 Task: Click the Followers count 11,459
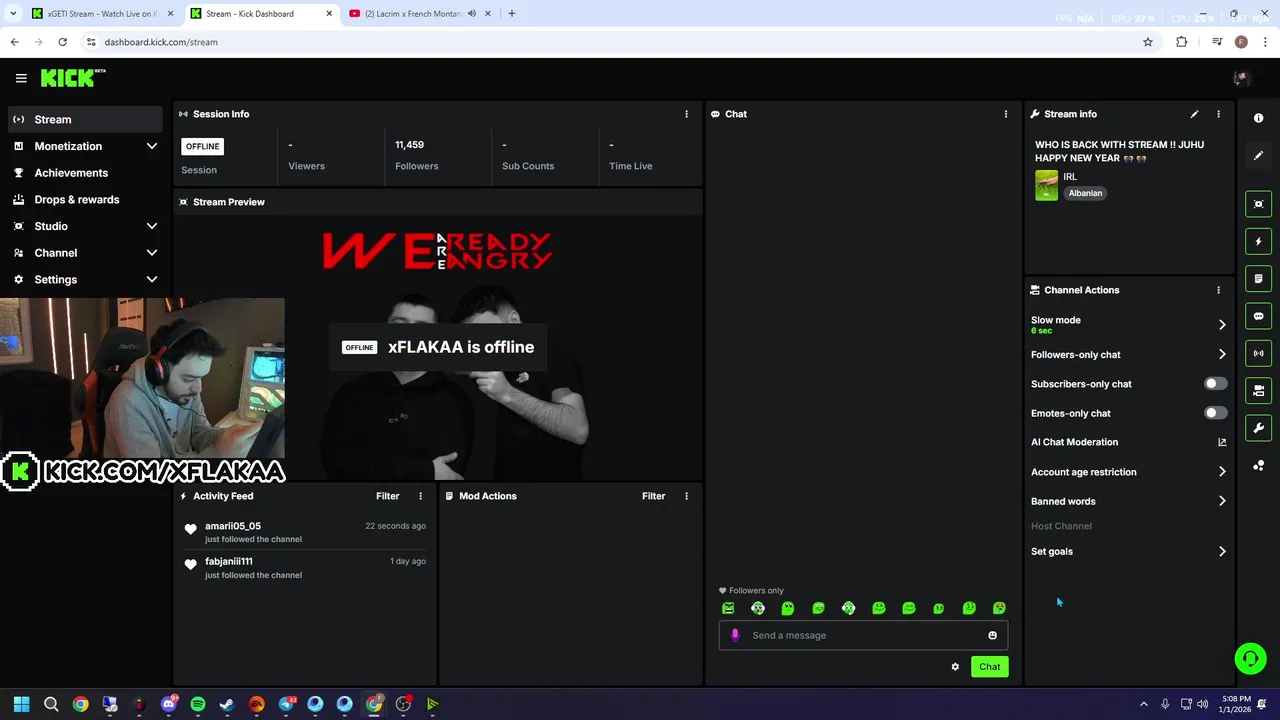pyautogui.click(x=409, y=145)
